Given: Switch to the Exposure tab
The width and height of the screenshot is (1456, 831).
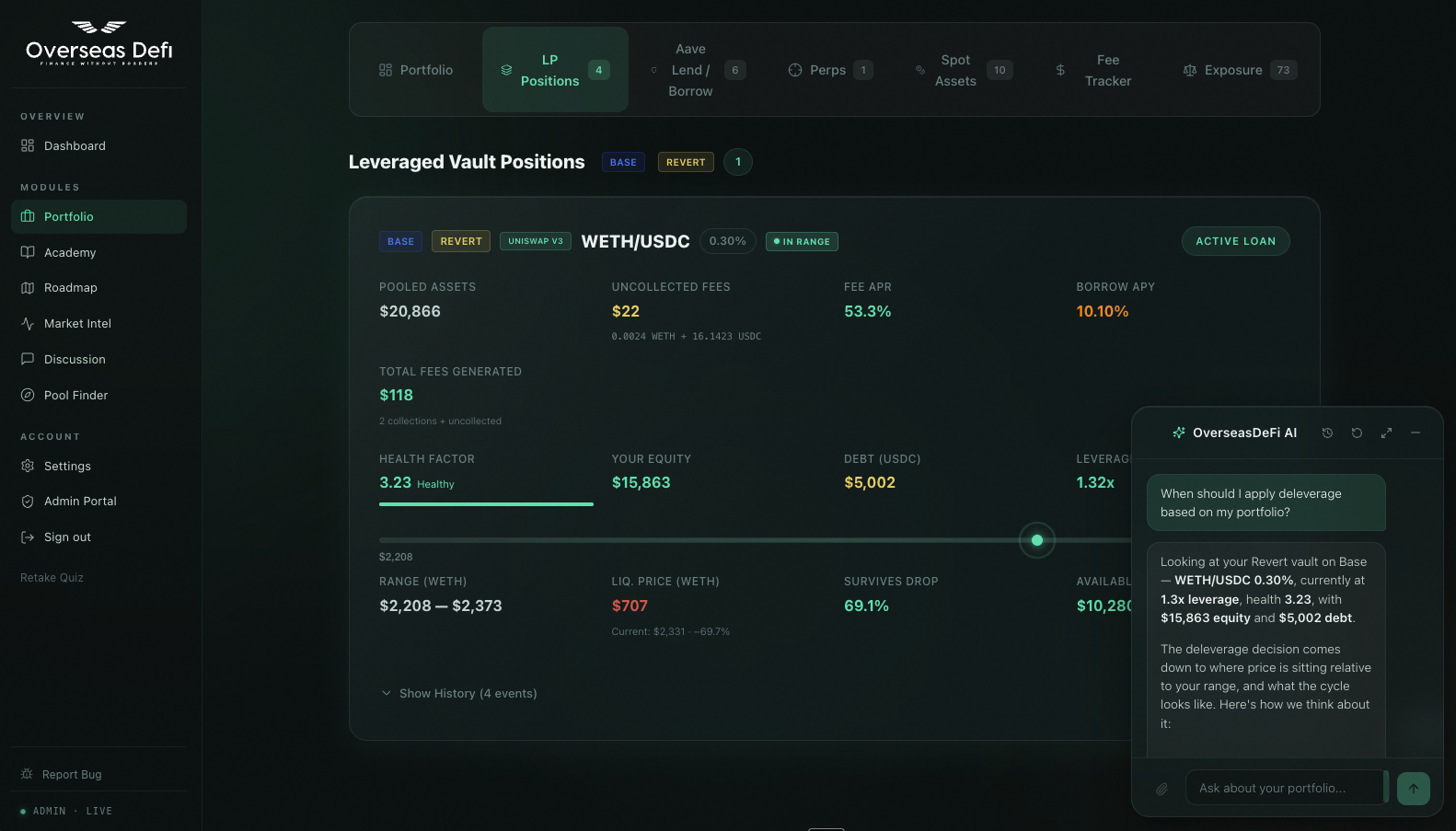Looking at the screenshot, I should (1240, 70).
